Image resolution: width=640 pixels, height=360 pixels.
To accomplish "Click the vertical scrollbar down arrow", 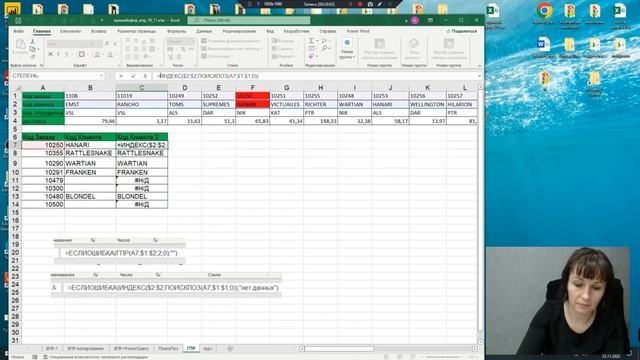I will [480, 342].
